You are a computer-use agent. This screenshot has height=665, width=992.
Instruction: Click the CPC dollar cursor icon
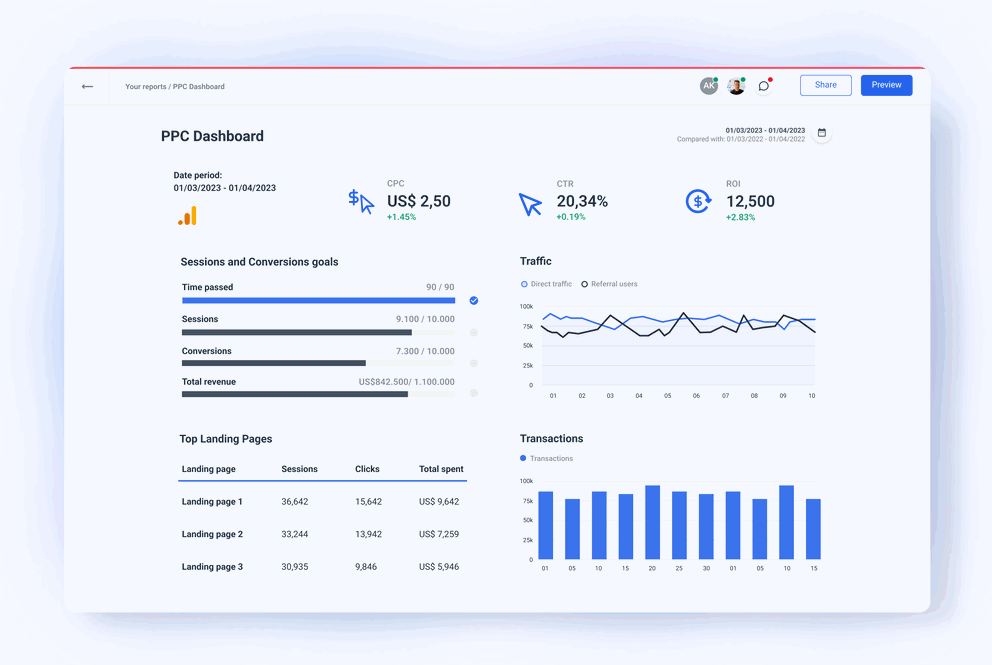(x=361, y=201)
